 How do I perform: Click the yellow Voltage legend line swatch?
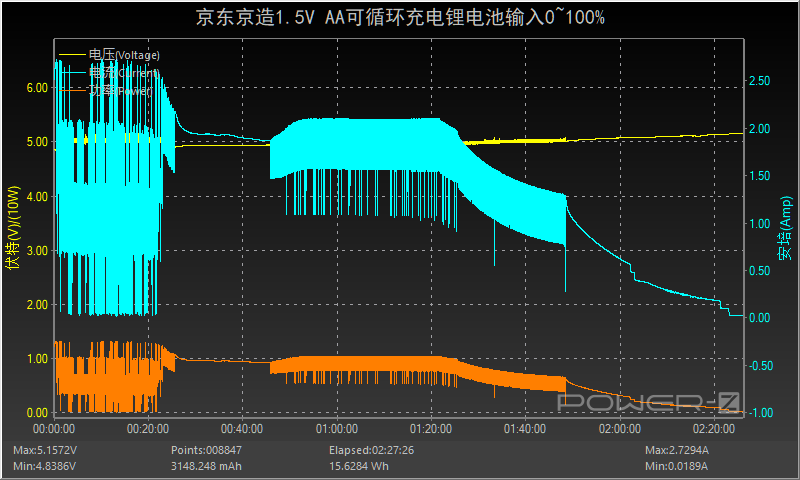[x=72, y=54]
